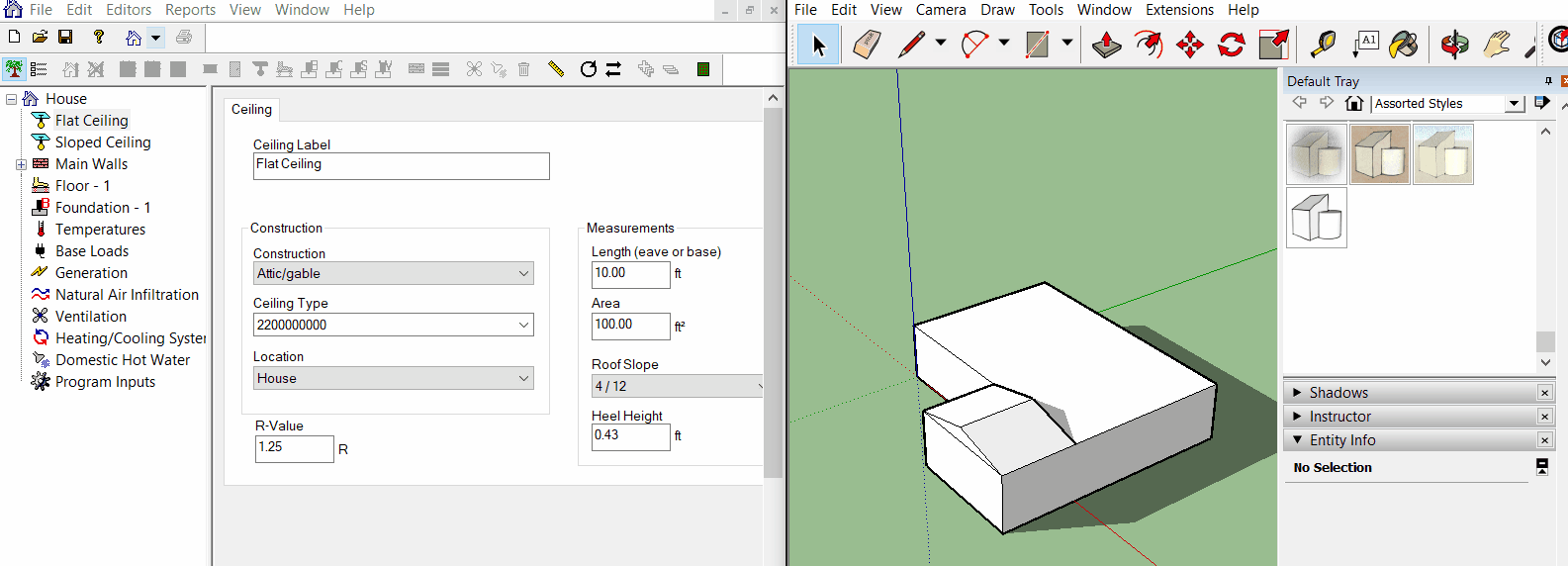Open the Ceiling Type dropdown
This screenshot has width=1568, height=566.
pyautogui.click(x=523, y=325)
